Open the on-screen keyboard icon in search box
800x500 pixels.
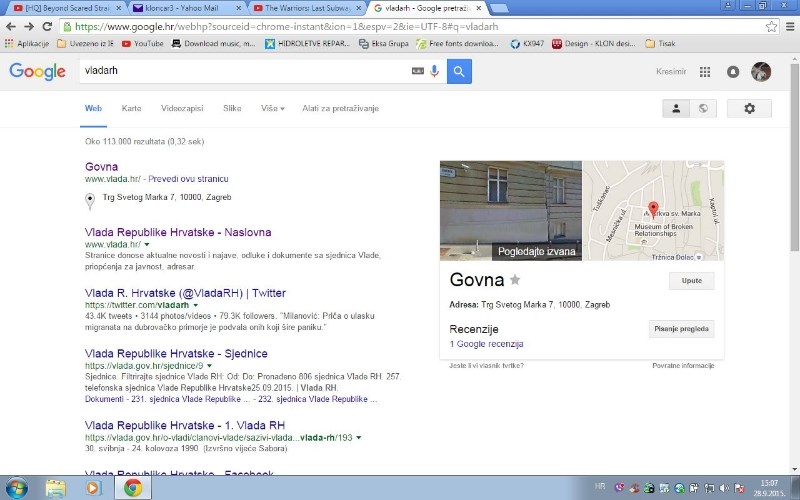pos(418,71)
